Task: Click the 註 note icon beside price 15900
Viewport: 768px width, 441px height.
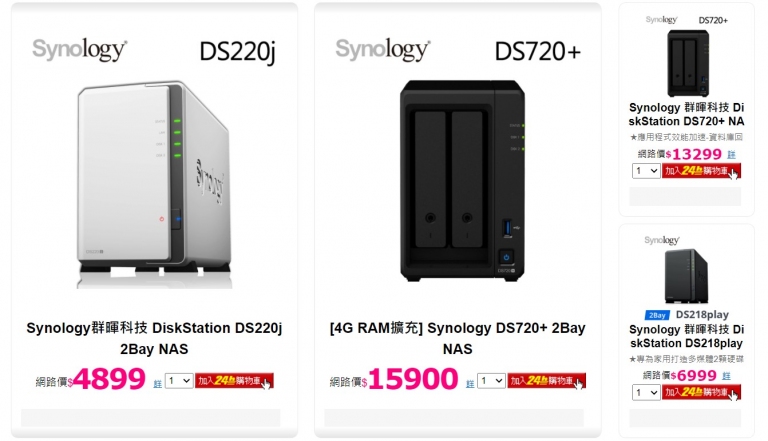Action: 470,384
